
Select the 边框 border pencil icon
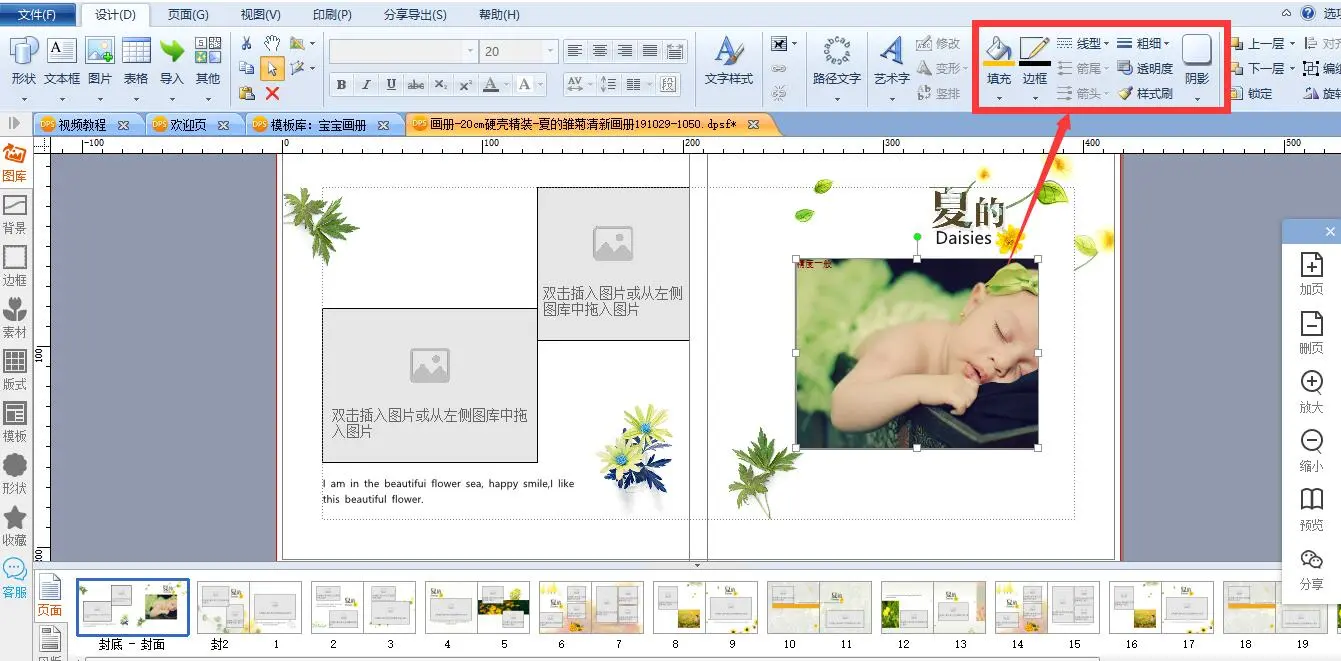pyautogui.click(x=1034, y=50)
